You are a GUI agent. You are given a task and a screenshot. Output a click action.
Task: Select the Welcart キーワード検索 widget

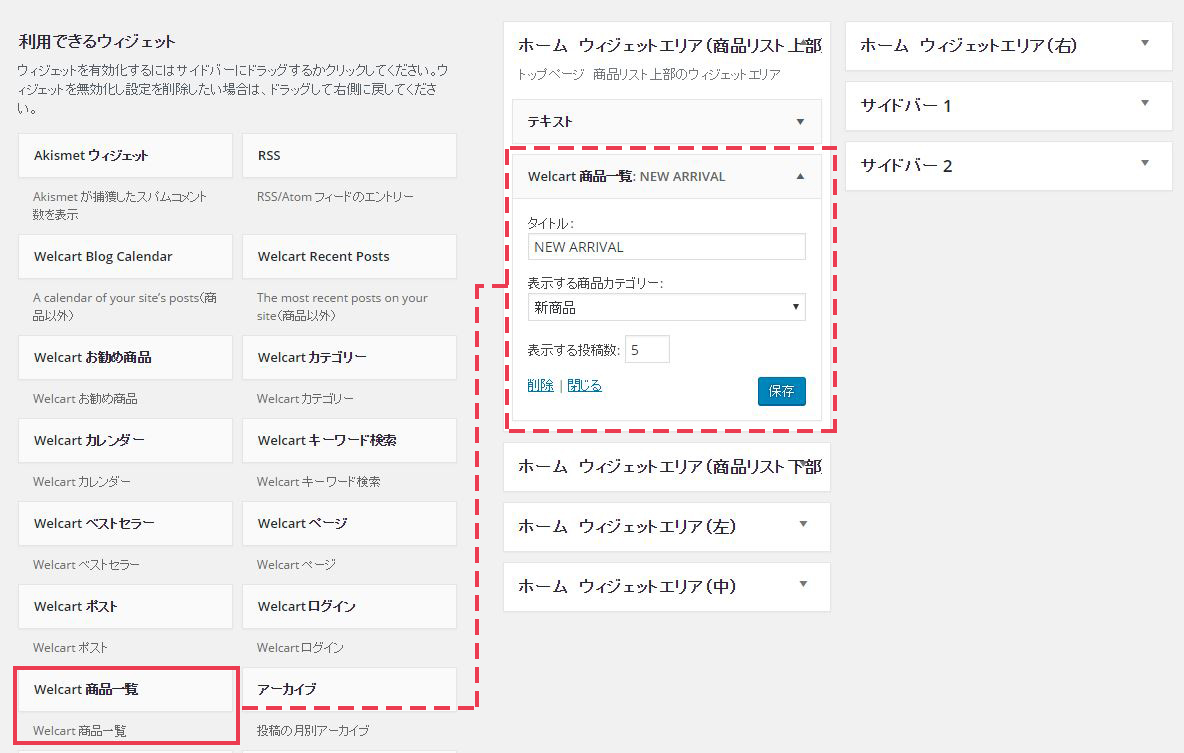click(349, 440)
